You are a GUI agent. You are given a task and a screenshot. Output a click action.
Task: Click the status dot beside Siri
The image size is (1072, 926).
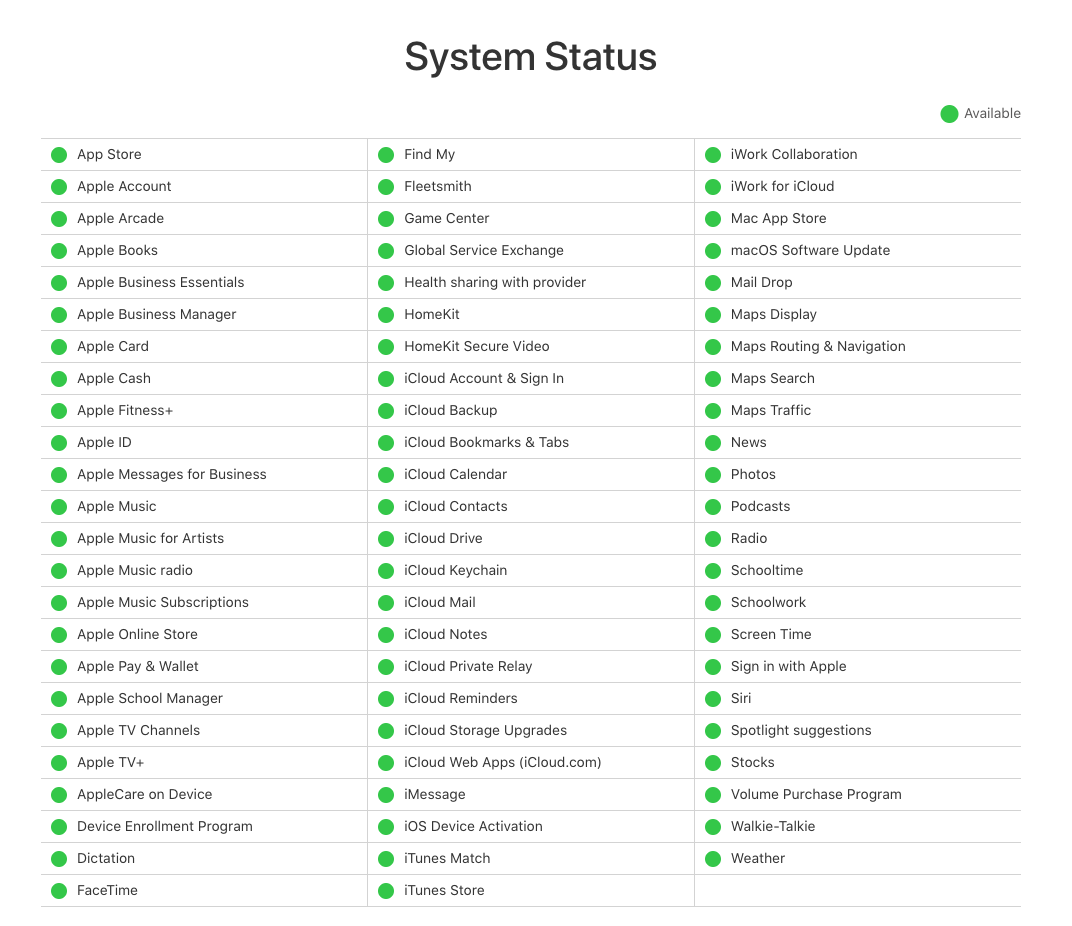point(712,698)
